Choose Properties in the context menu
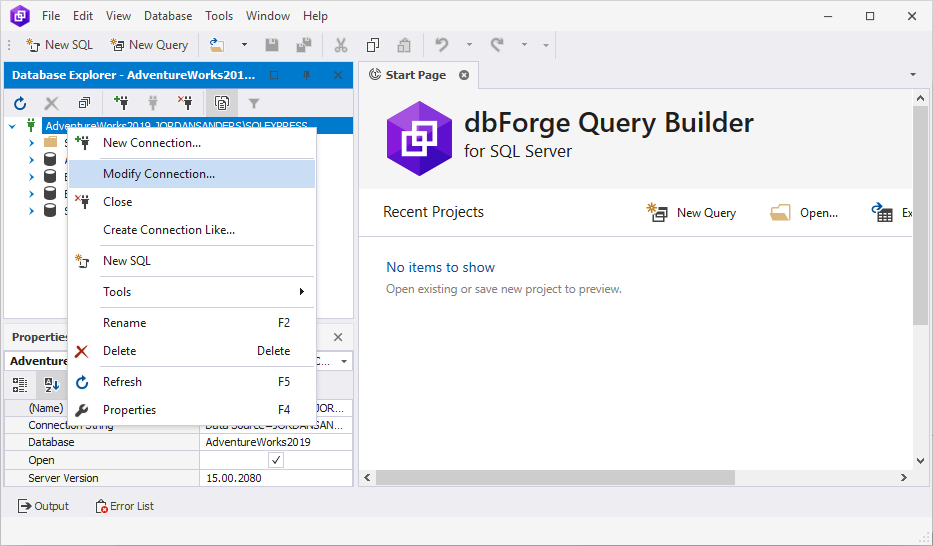This screenshot has width=933, height=546. coord(192,410)
